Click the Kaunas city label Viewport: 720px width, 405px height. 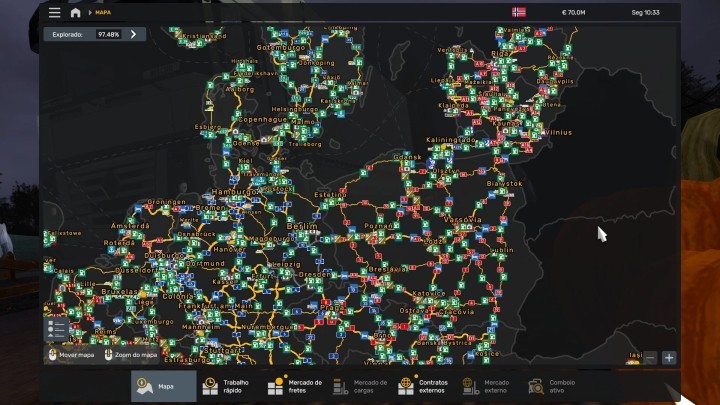pyautogui.click(x=506, y=124)
